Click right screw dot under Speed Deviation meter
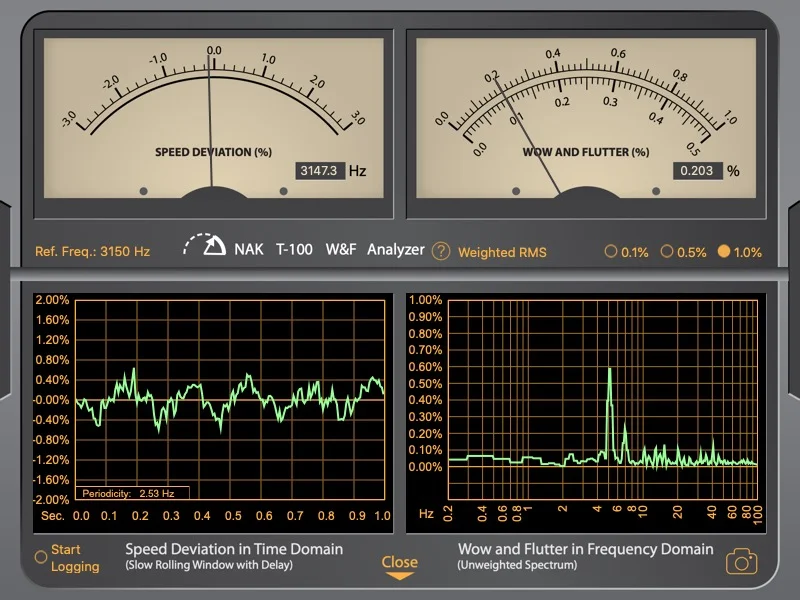Viewport: 800px width, 600px height. [283, 190]
